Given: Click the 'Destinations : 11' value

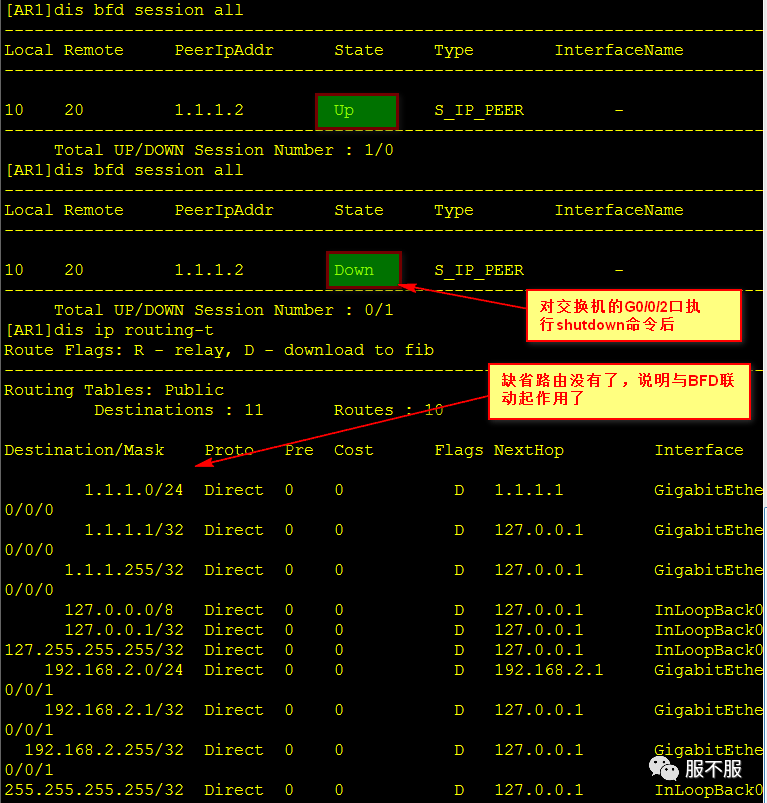Looking at the screenshot, I should (x=179, y=410).
